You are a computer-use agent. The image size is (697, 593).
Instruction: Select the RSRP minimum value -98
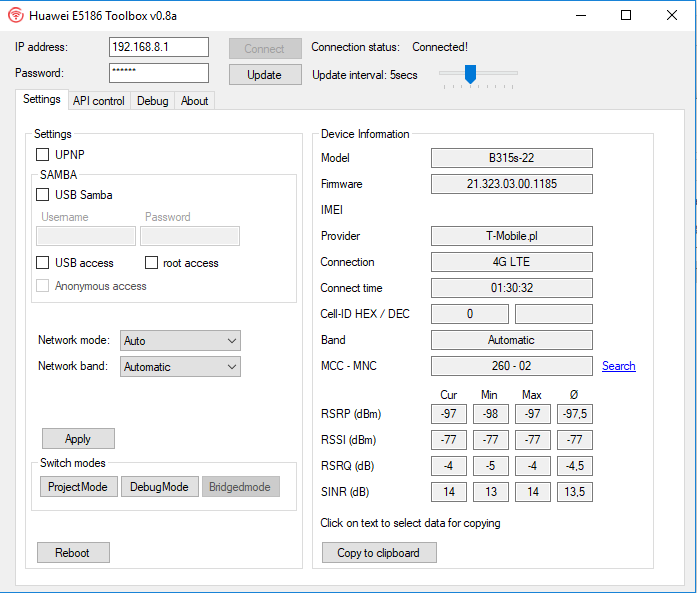click(491, 414)
